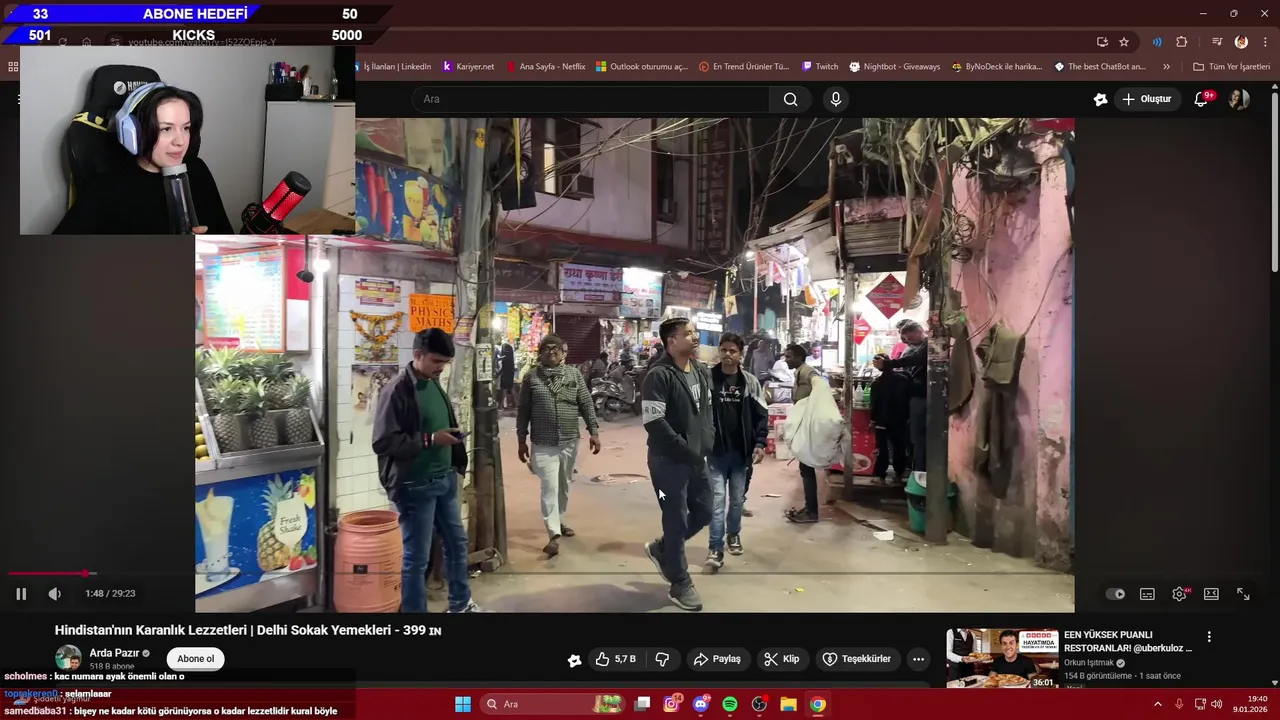Open the Outlook oturumu bookmark

tap(642, 67)
